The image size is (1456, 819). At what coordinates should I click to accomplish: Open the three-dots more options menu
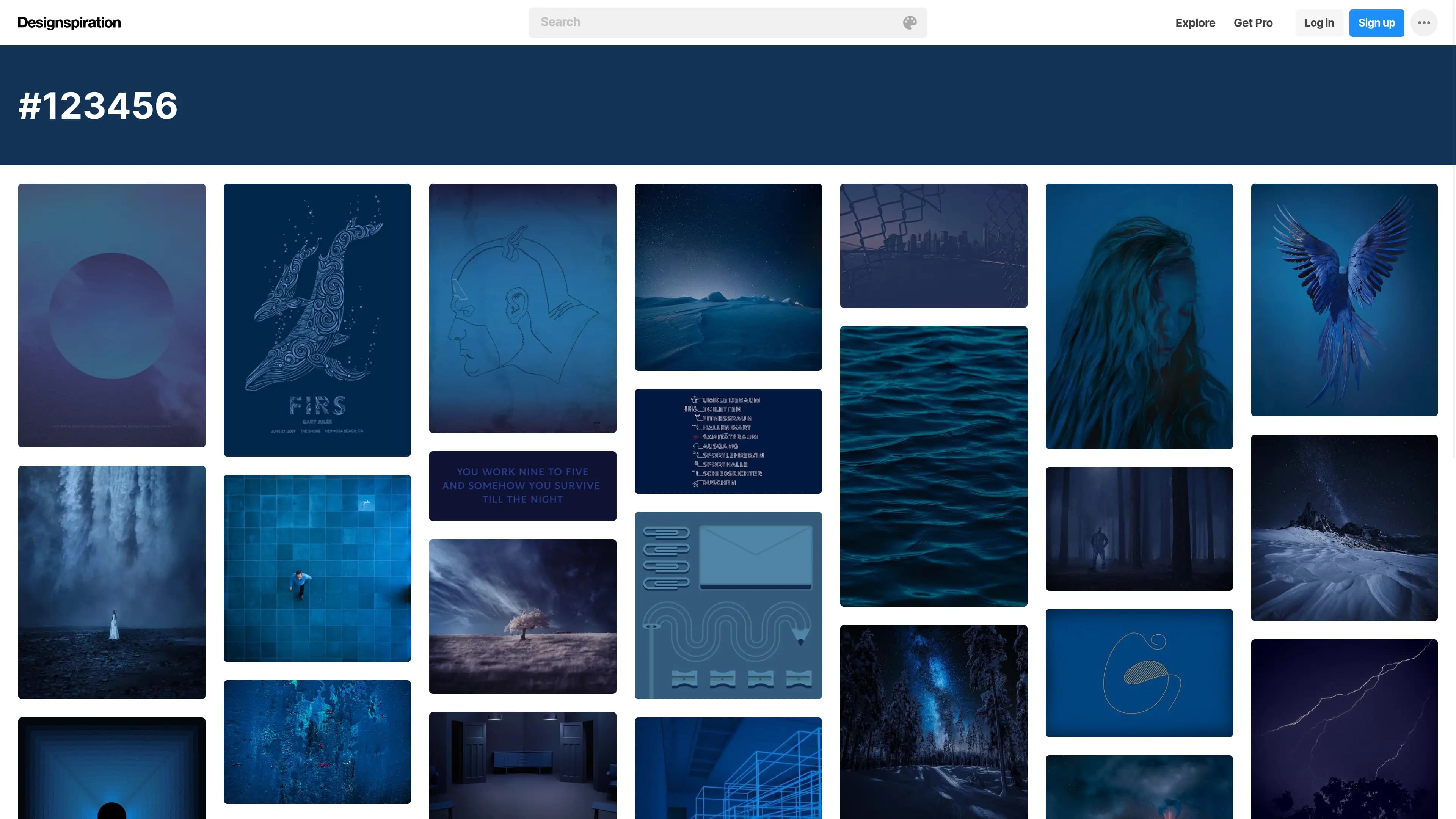(1424, 23)
